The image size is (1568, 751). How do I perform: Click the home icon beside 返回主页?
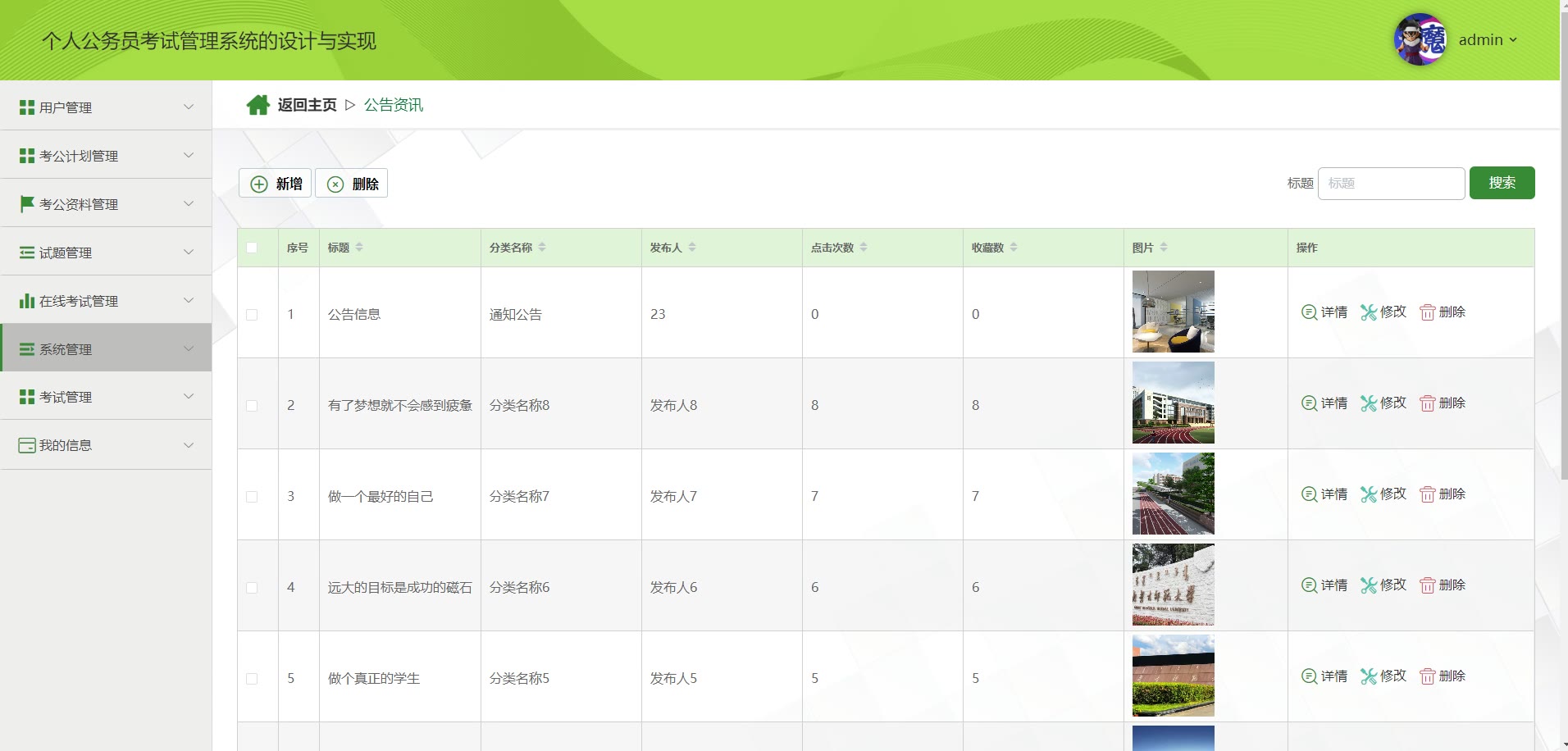[258, 105]
